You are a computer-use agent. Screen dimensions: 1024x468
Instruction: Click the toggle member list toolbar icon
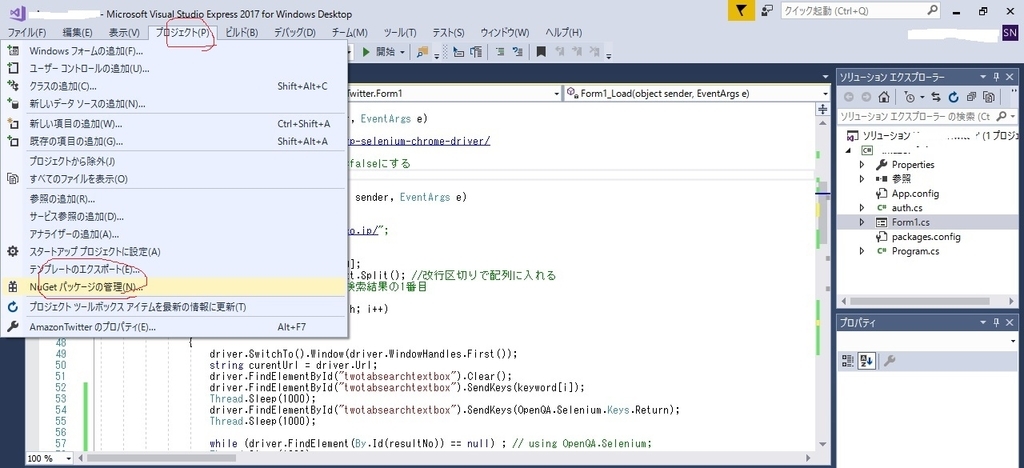[476, 52]
